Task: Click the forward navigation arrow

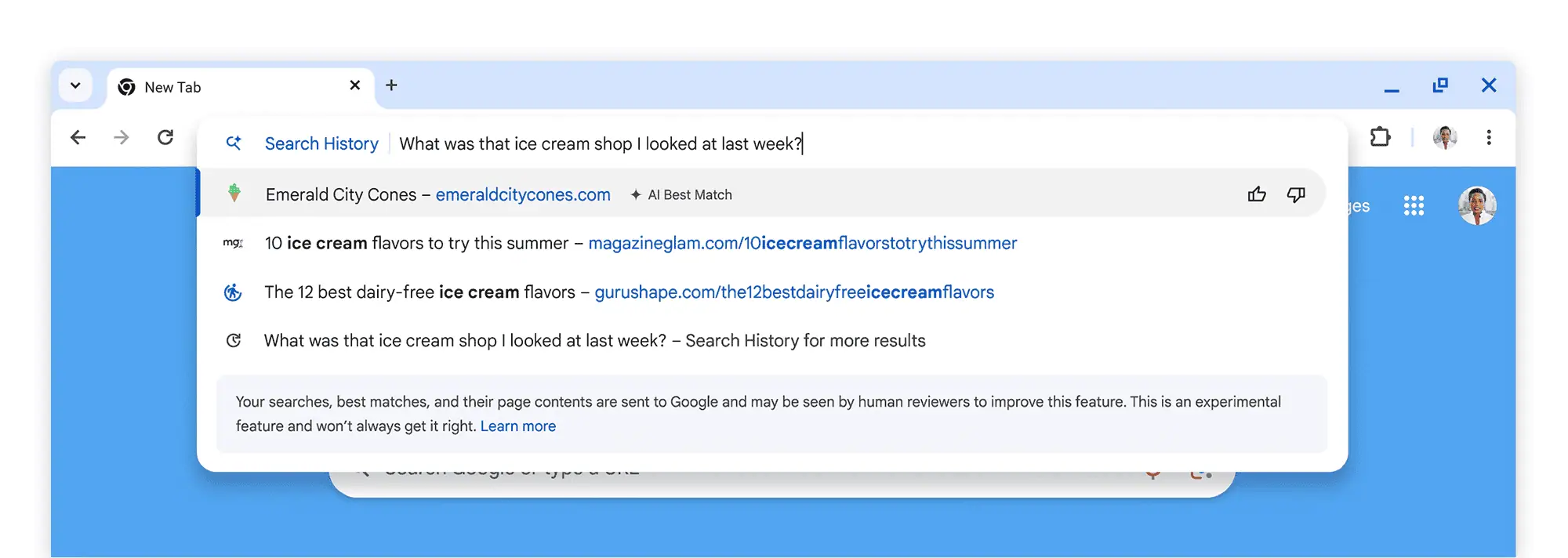Action: 121,138
